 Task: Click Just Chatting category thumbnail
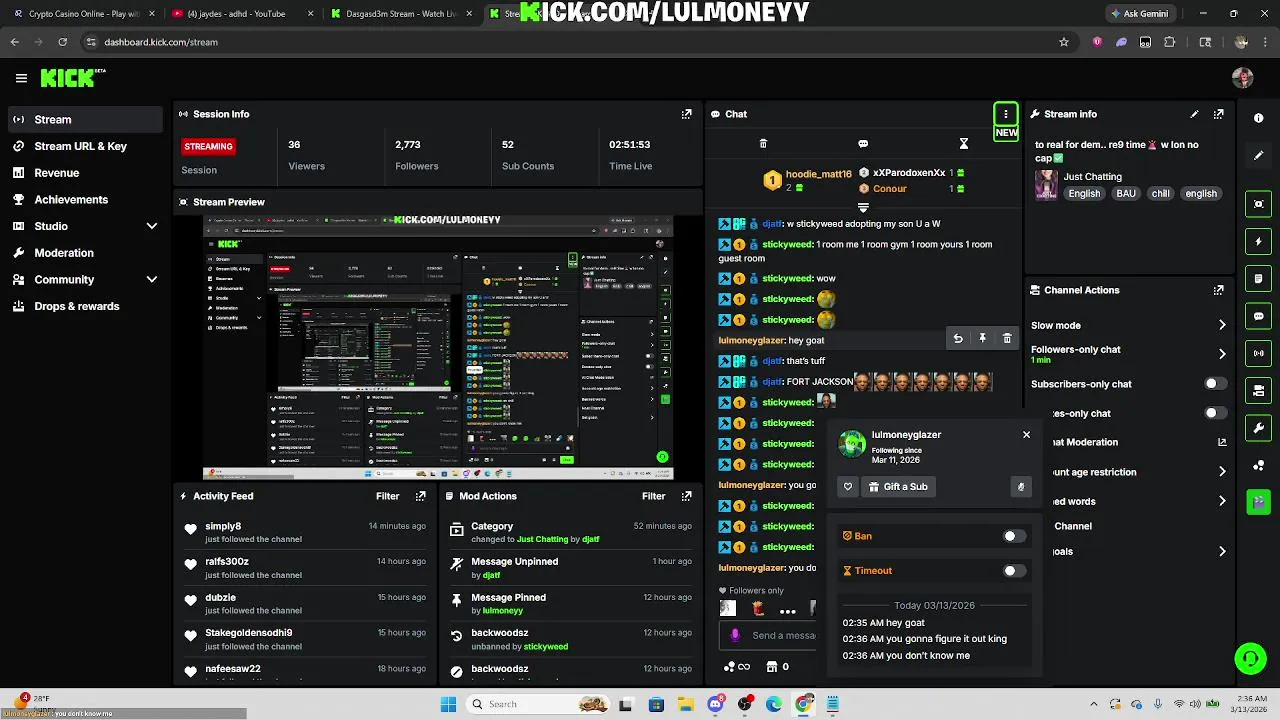(x=1046, y=185)
